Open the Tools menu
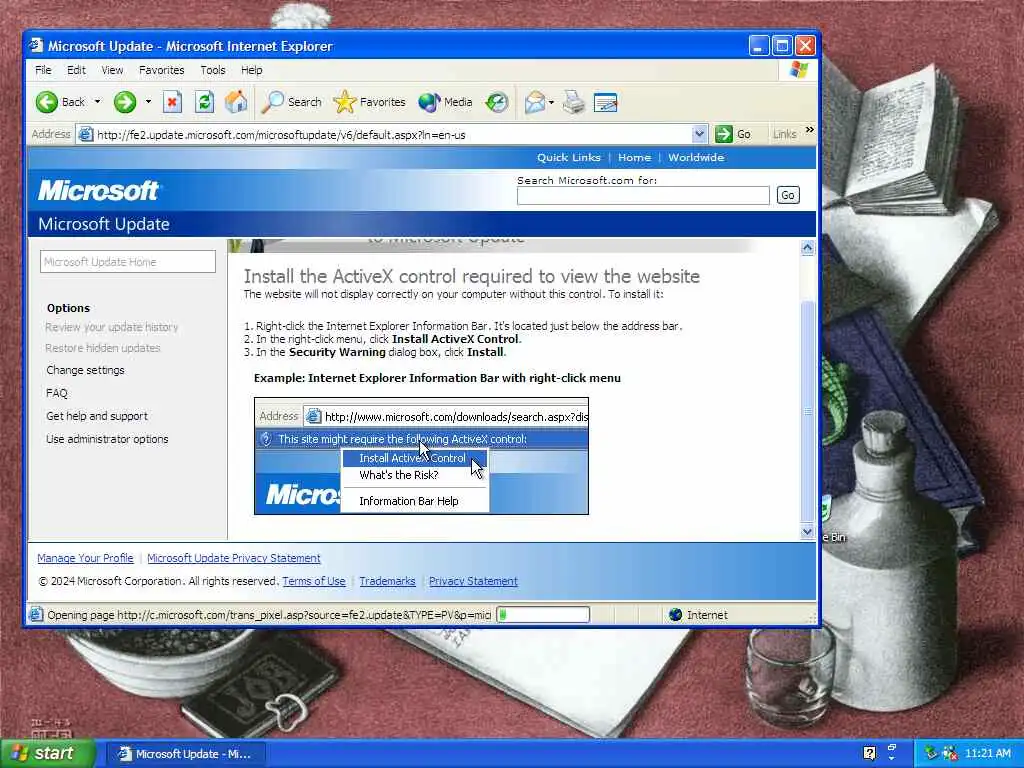The width and height of the screenshot is (1024, 768). tap(213, 70)
